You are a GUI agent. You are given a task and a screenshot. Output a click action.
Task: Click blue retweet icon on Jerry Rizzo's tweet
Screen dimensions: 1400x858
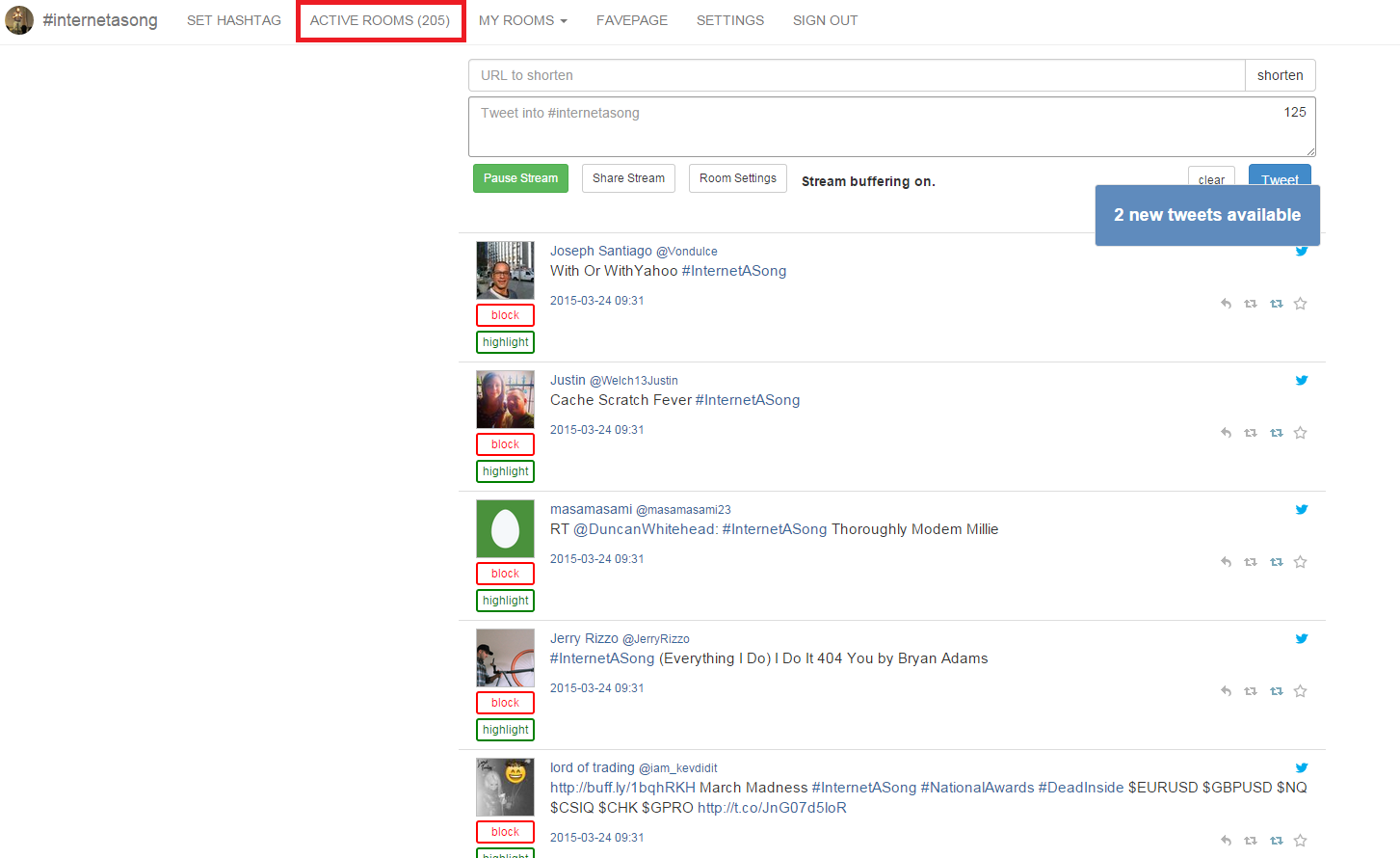(x=1277, y=691)
